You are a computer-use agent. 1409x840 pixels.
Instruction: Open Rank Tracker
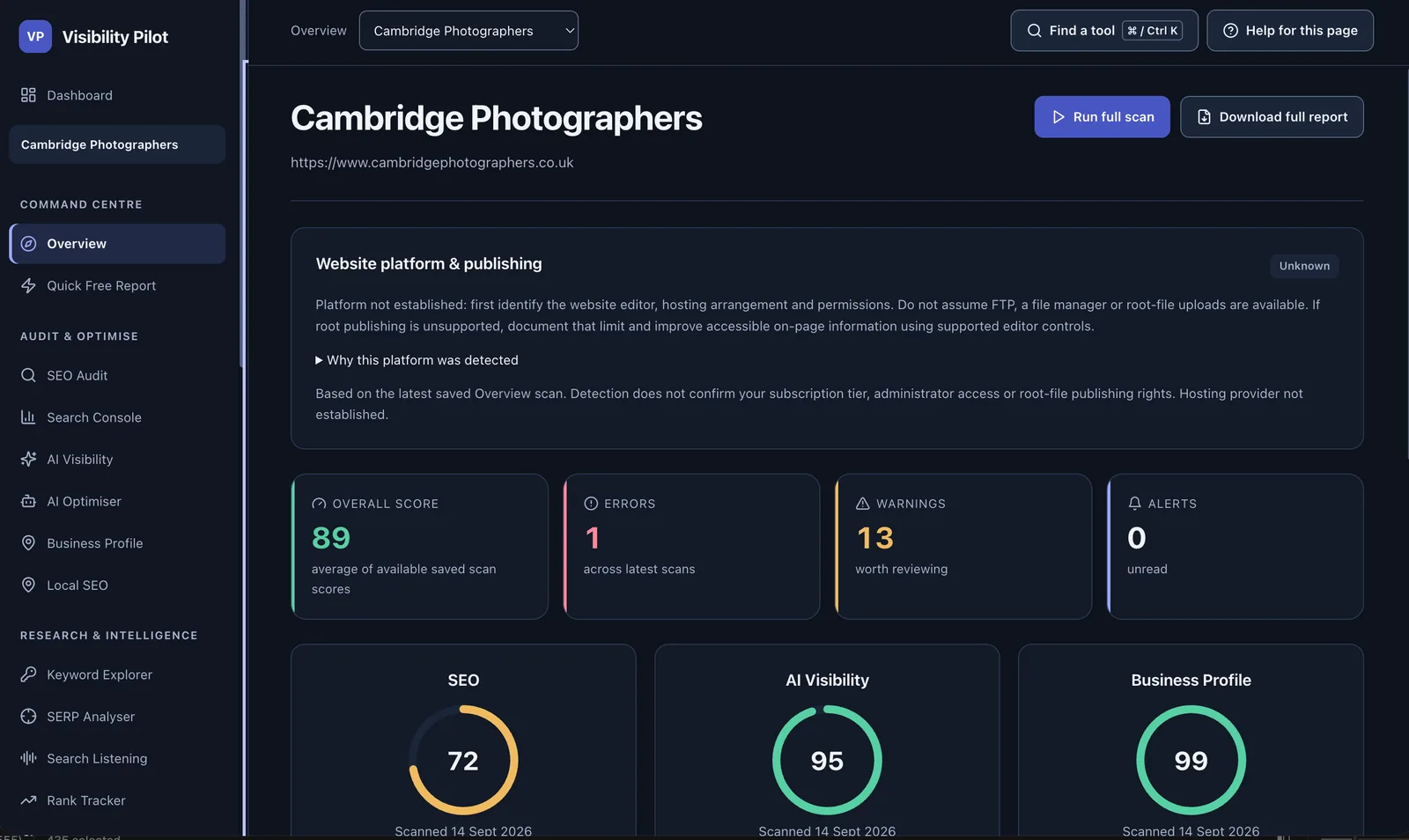[x=117, y=800]
